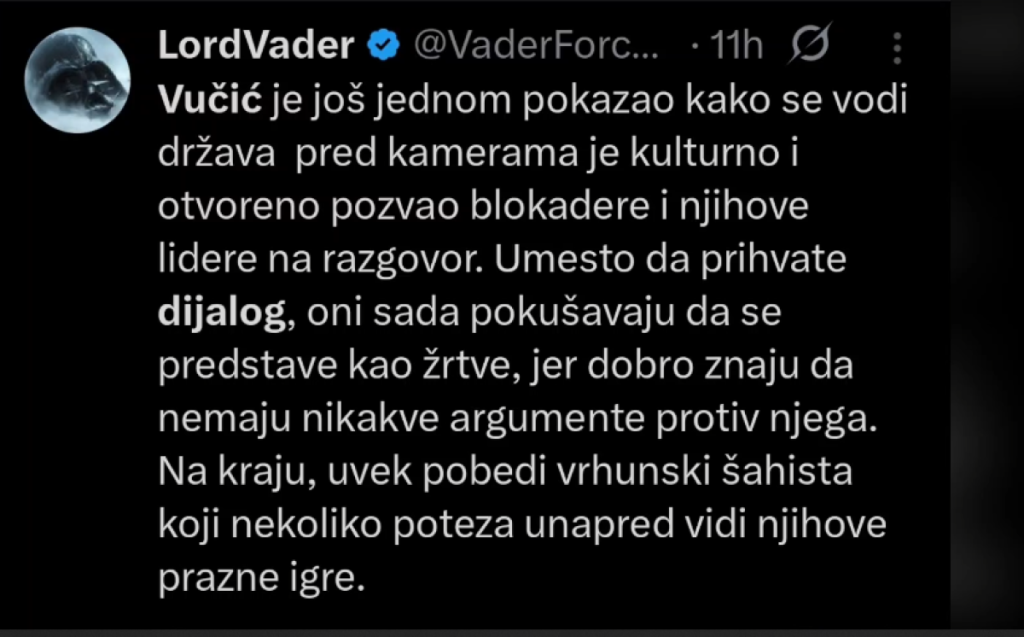Open the LordVader profile avatar
Viewport: 1024px width, 637px height.
[78, 81]
